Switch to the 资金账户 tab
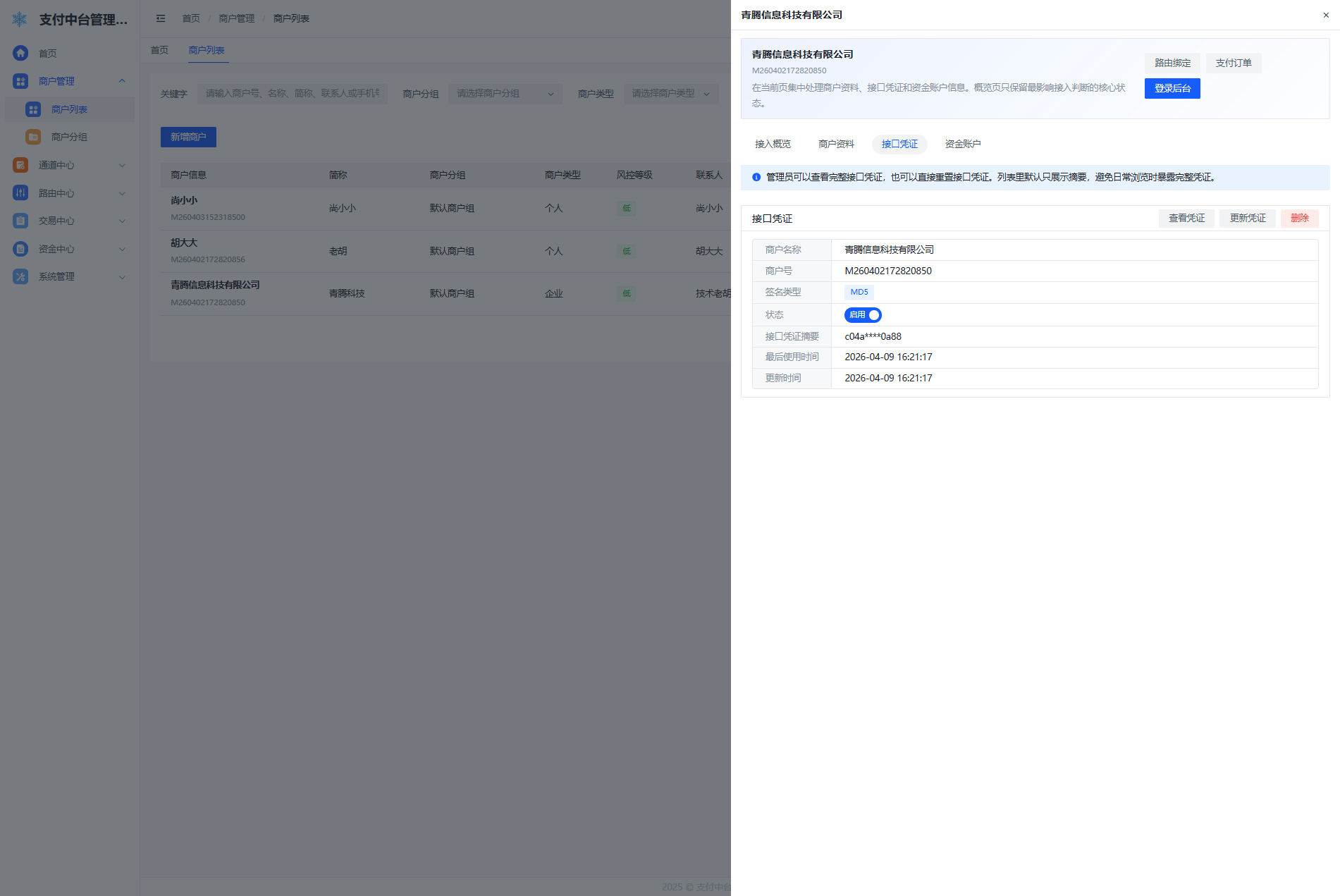Screen dimensions: 1340x896 tap(962, 144)
